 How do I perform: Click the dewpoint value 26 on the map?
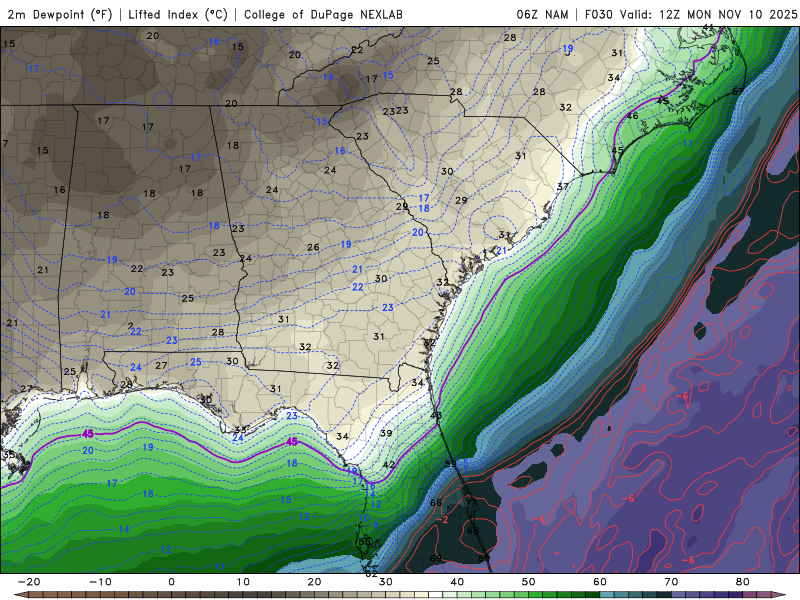pos(313,247)
